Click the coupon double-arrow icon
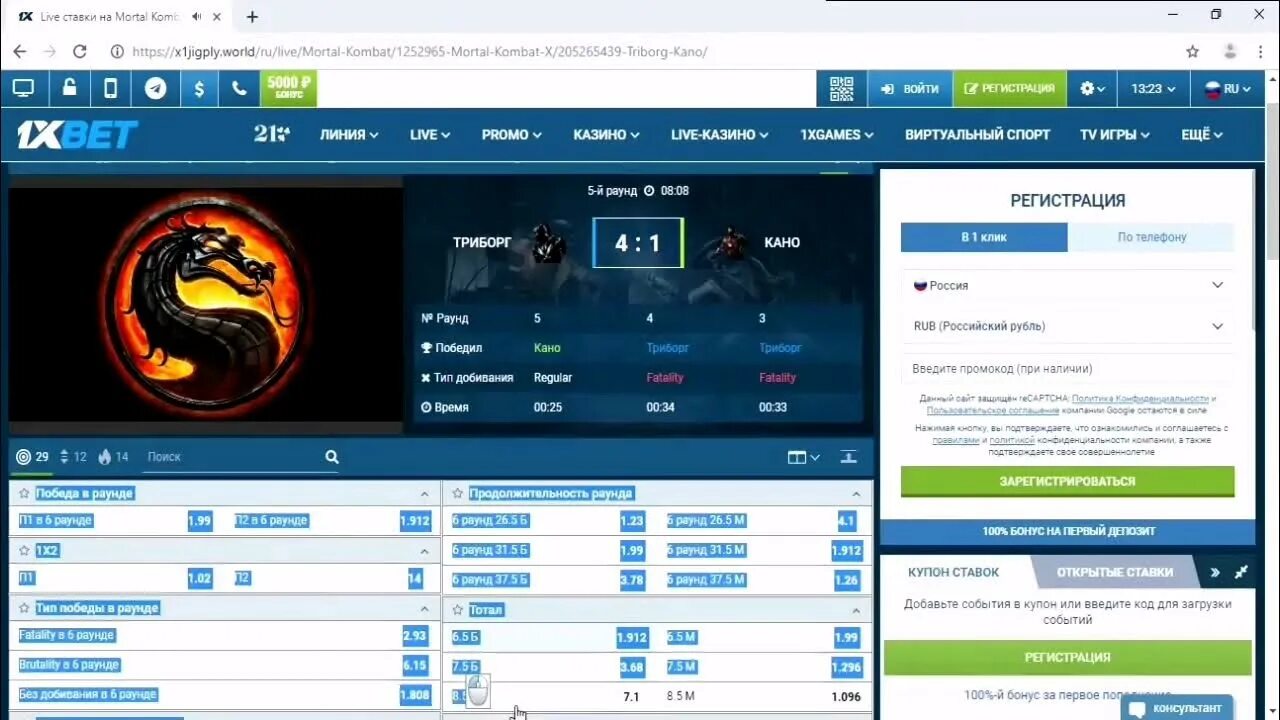 click(x=1215, y=572)
